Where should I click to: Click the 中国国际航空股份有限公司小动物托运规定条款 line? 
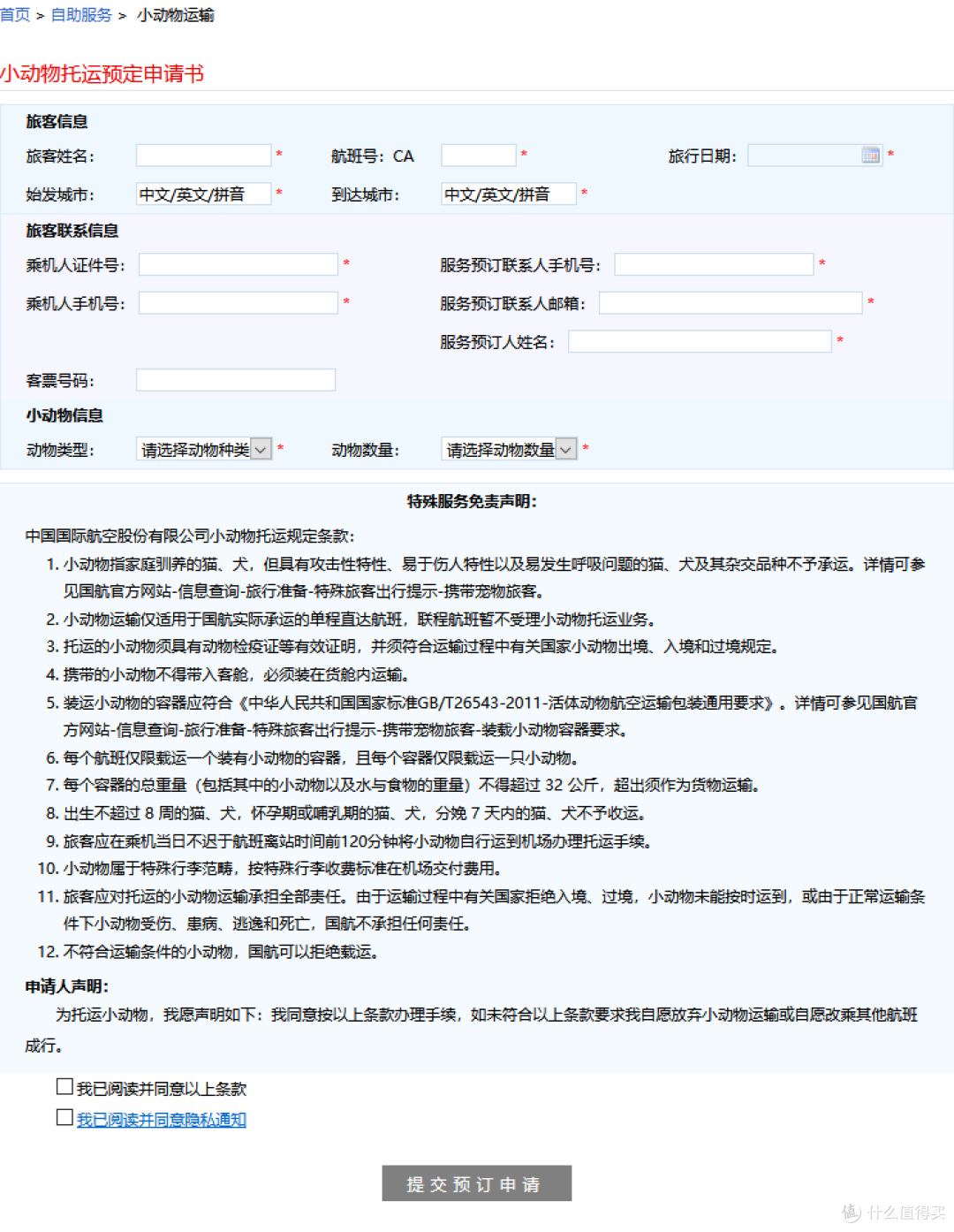[x=190, y=536]
